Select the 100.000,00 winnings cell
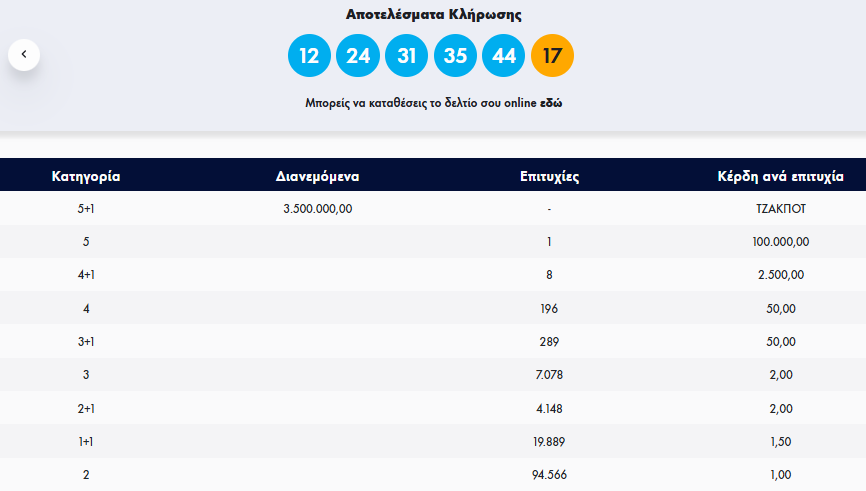The image size is (866, 491). tap(780, 242)
